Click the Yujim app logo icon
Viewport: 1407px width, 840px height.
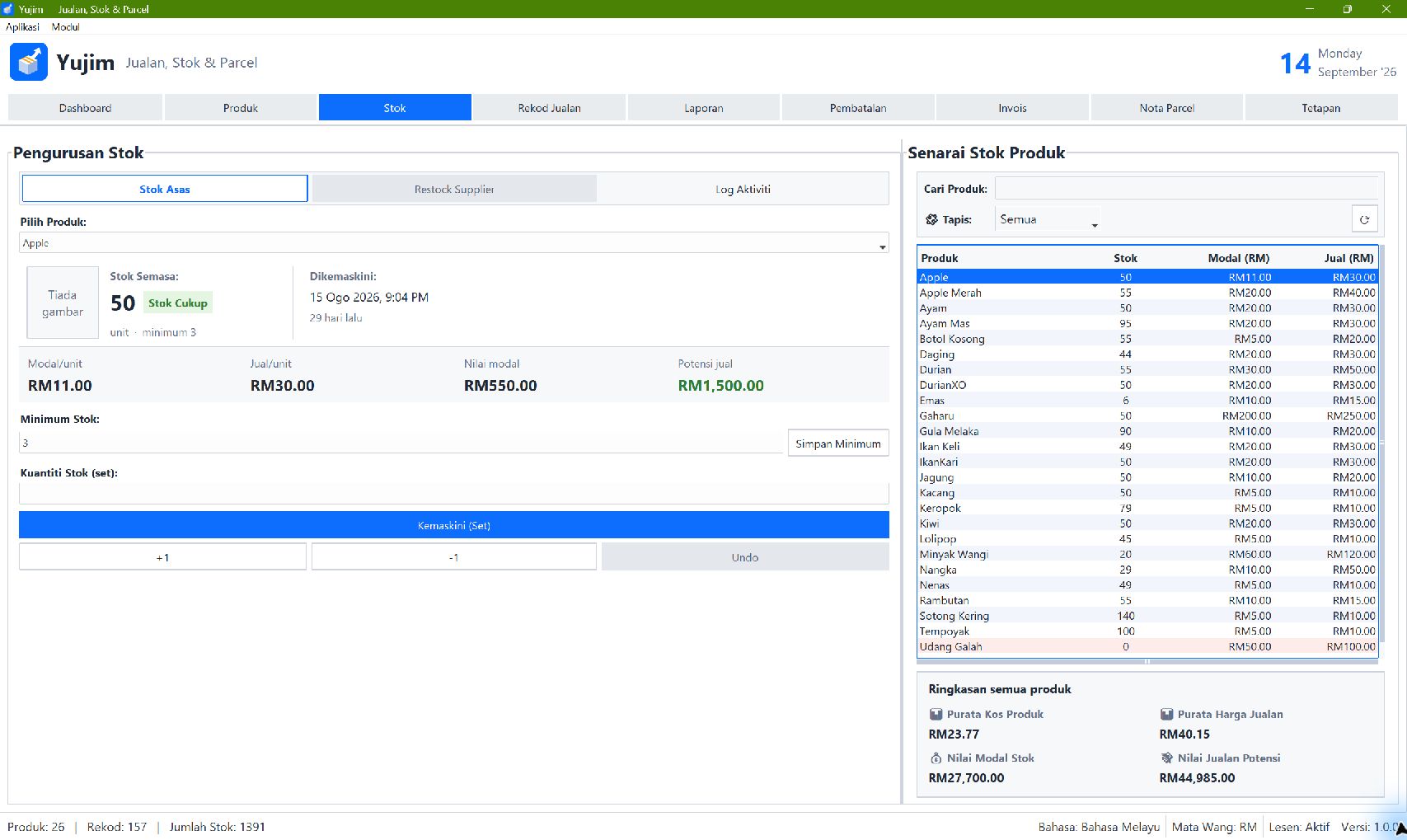29,62
